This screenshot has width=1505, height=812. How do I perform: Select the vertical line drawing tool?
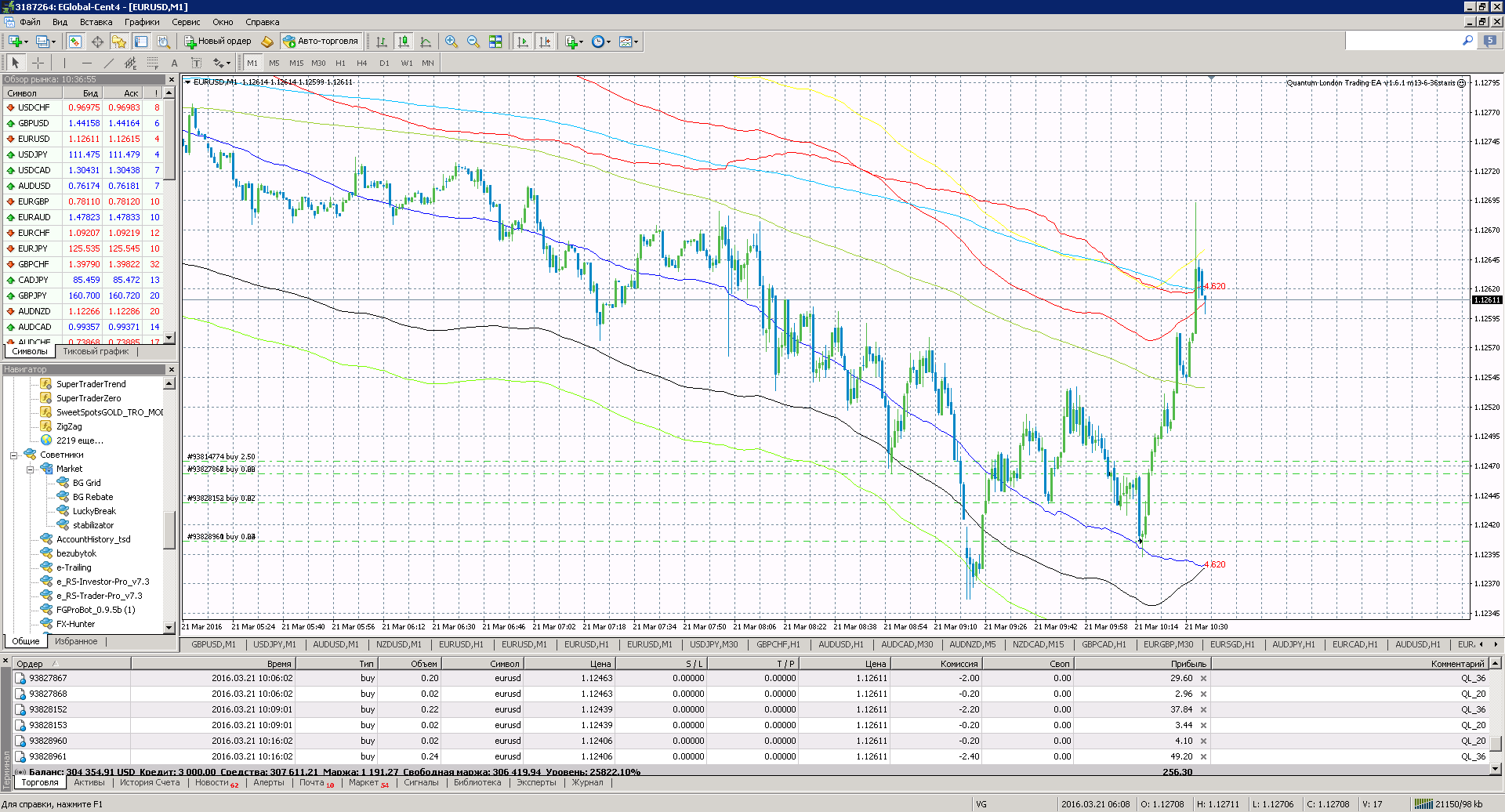click(65, 63)
